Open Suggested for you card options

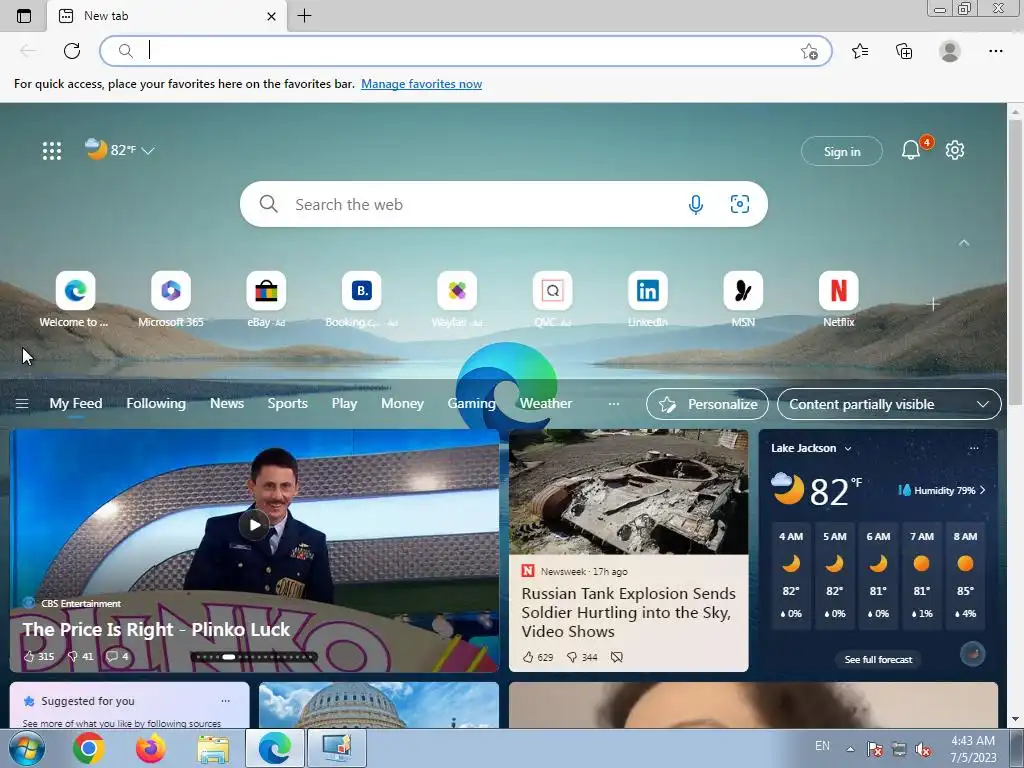tap(225, 701)
